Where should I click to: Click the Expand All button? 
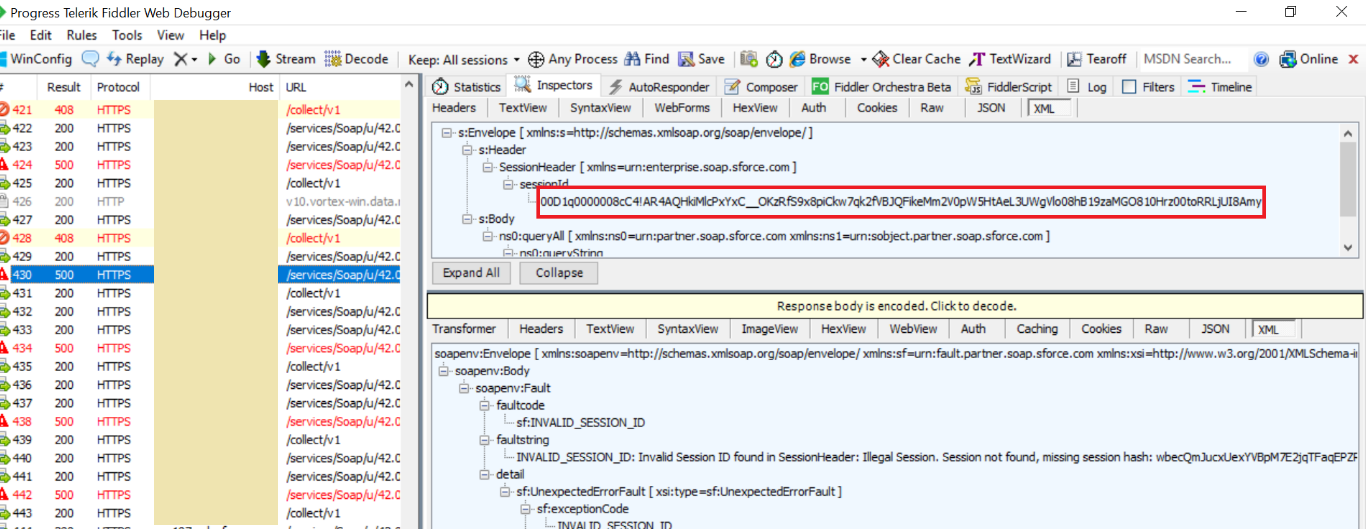click(x=471, y=273)
